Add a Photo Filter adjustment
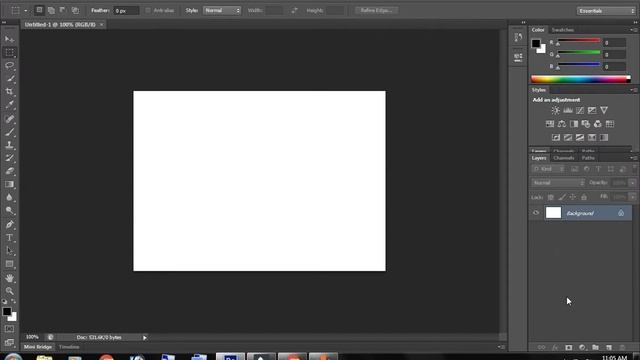The image size is (640, 360). [x=586, y=124]
